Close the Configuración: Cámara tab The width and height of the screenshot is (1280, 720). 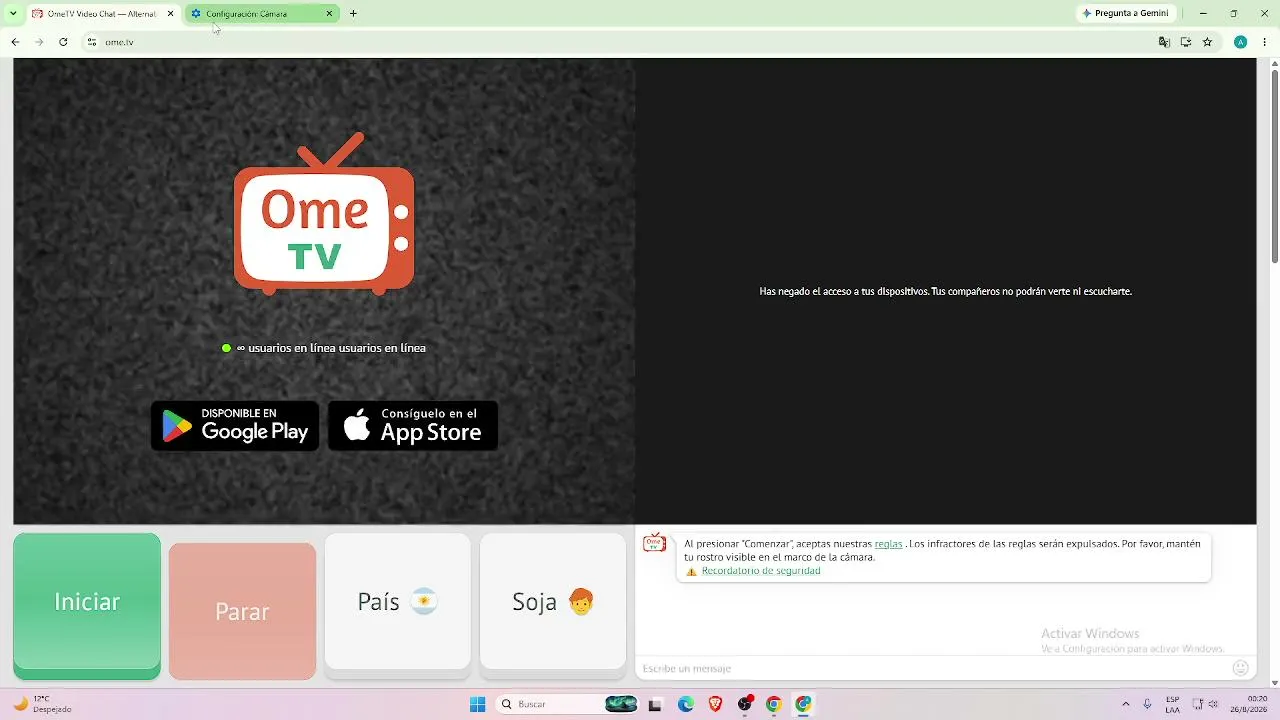coord(329,13)
